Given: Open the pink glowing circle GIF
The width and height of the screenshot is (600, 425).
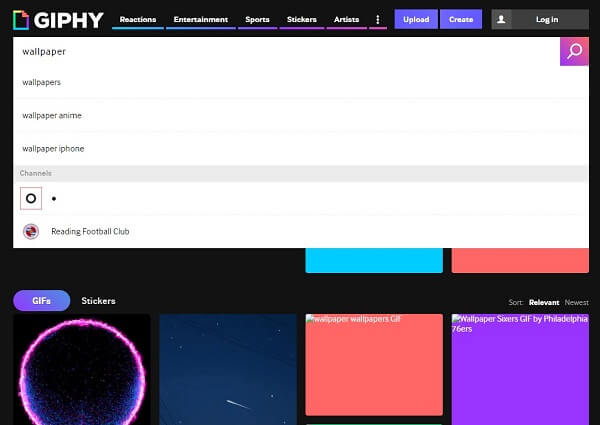Looking at the screenshot, I should pos(82,370).
